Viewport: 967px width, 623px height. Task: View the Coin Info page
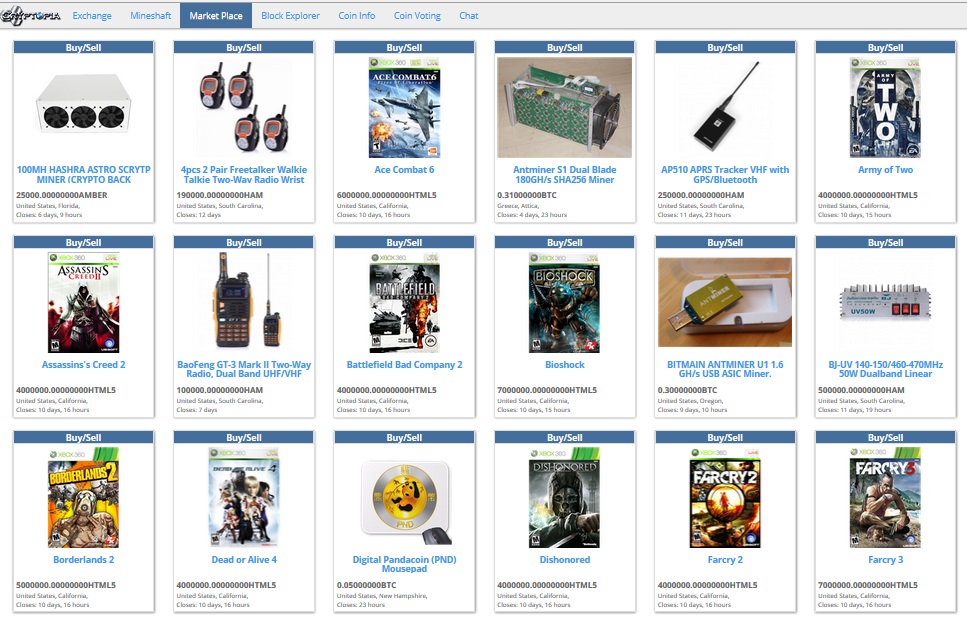pyautogui.click(x=356, y=16)
